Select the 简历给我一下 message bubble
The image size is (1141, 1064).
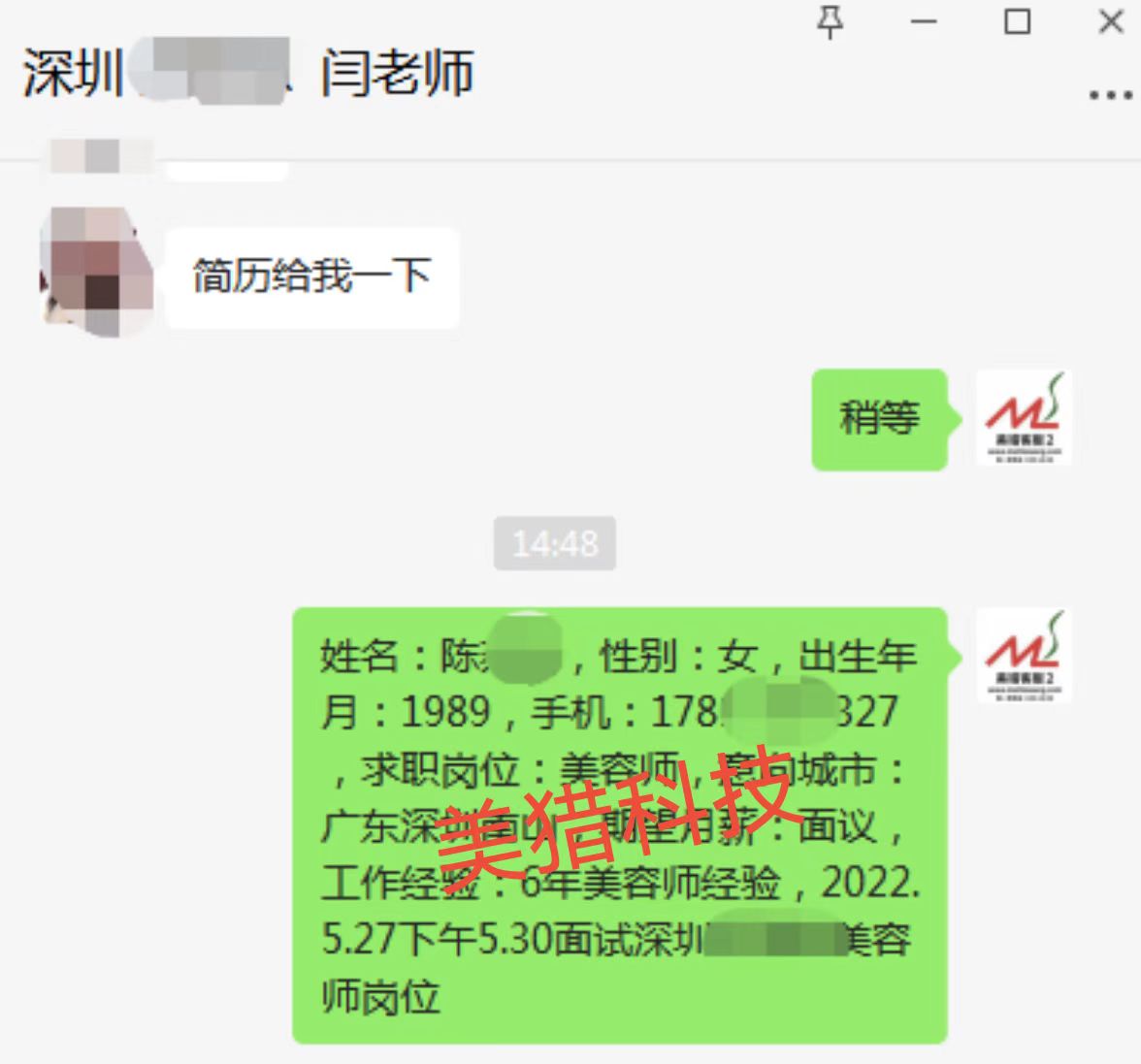coord(312,277)
